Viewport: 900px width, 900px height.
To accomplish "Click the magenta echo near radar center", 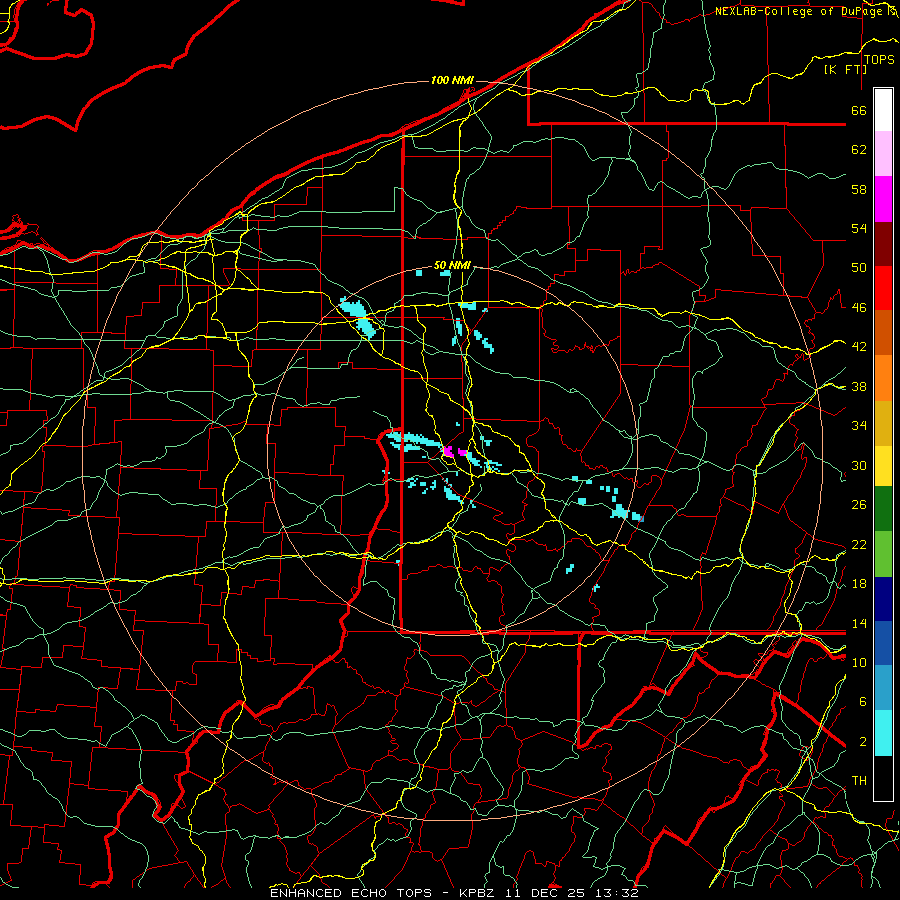I will coord(449,451).
